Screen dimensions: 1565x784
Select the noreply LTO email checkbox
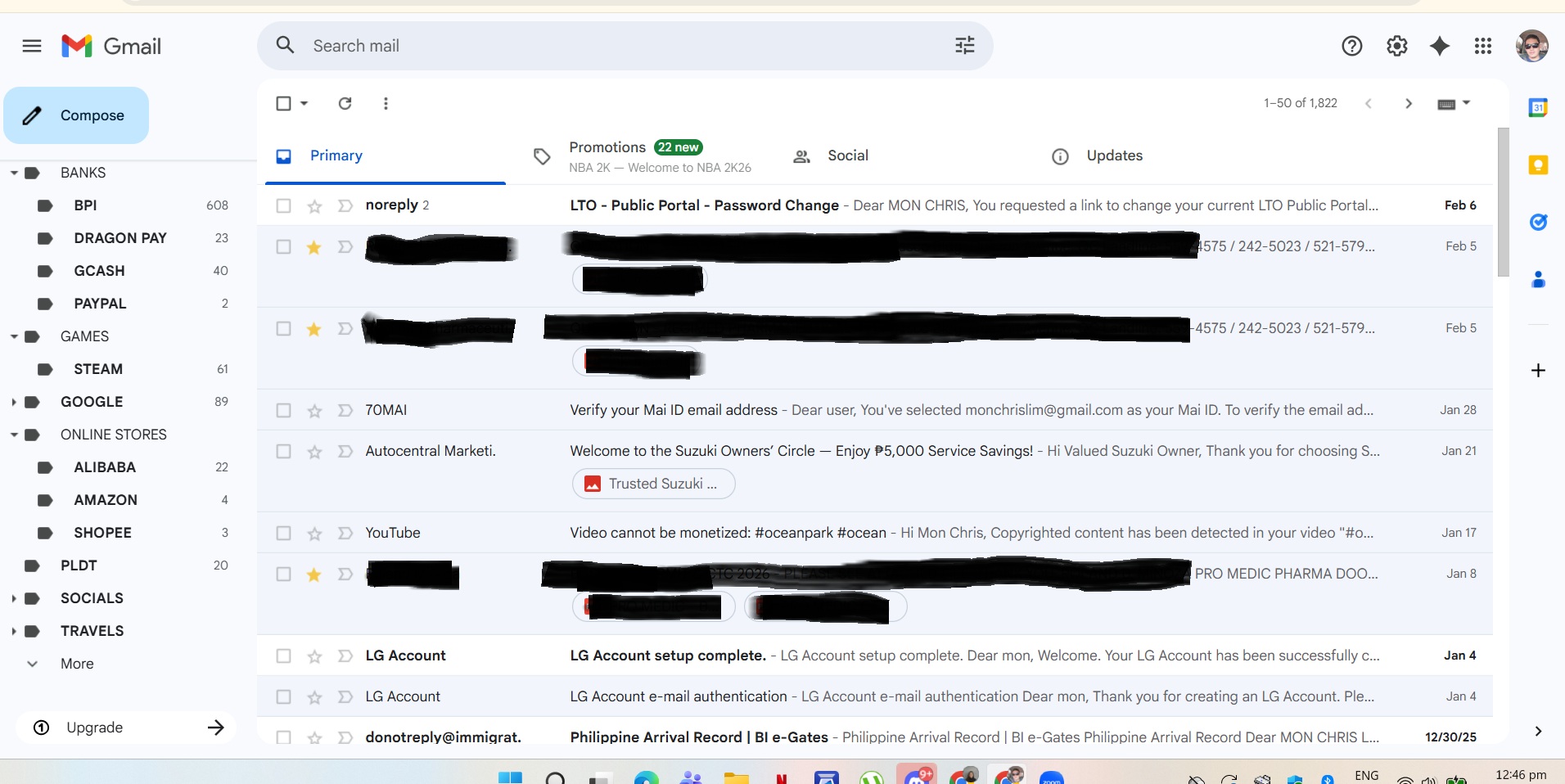283,205
